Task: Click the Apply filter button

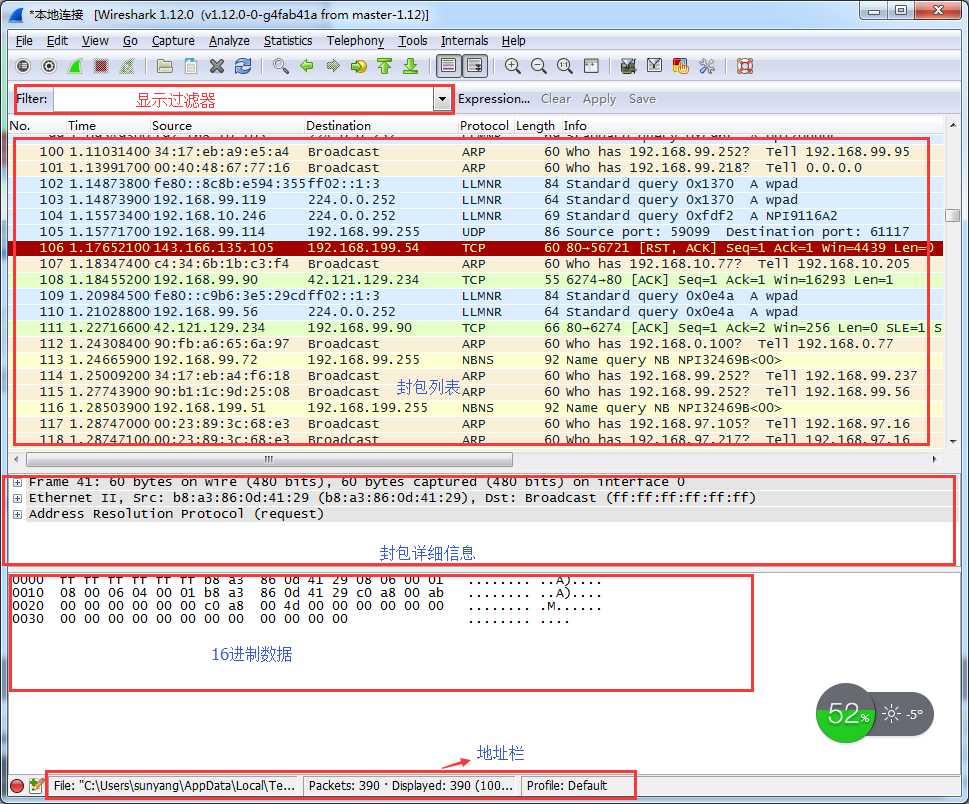Action: click(599, 99)
